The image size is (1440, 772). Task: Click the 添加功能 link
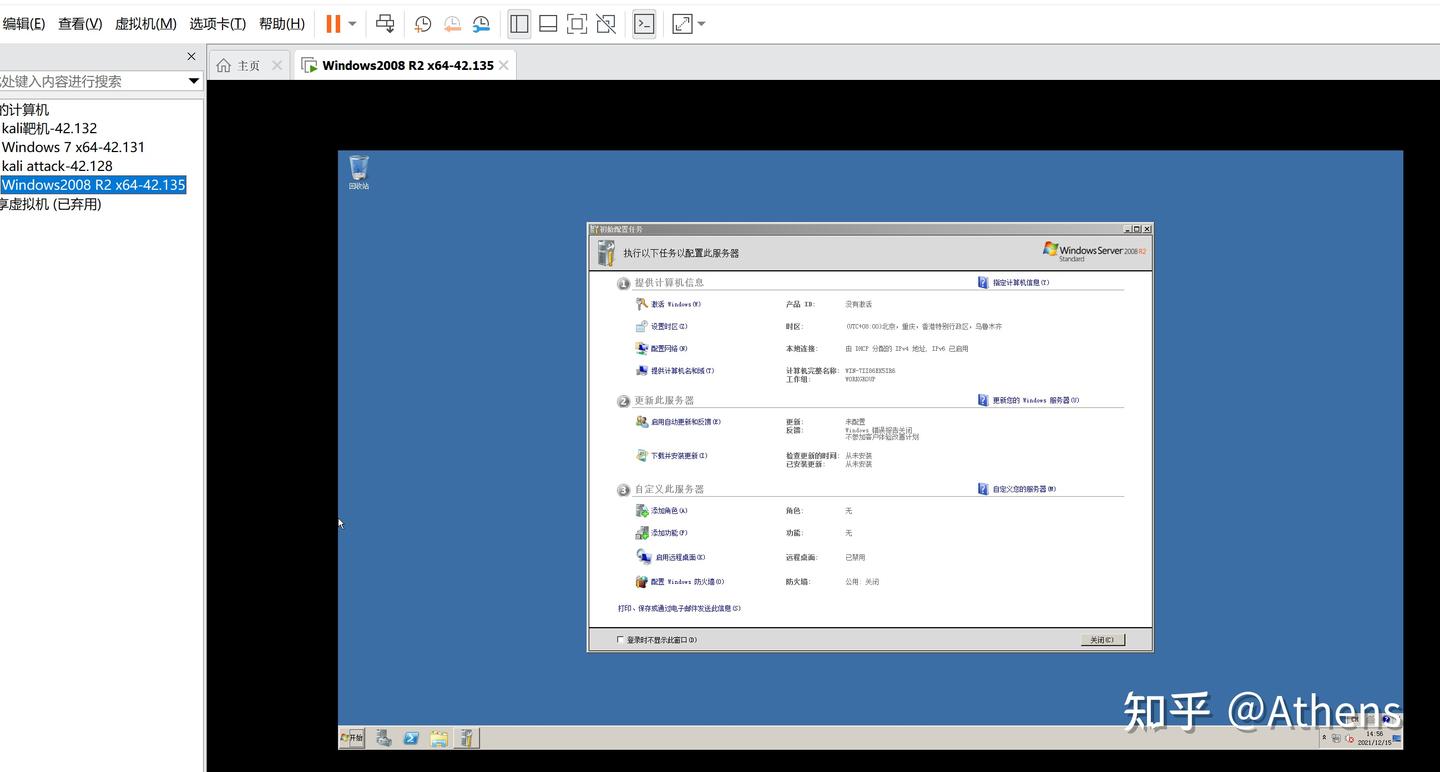point(669,533)
